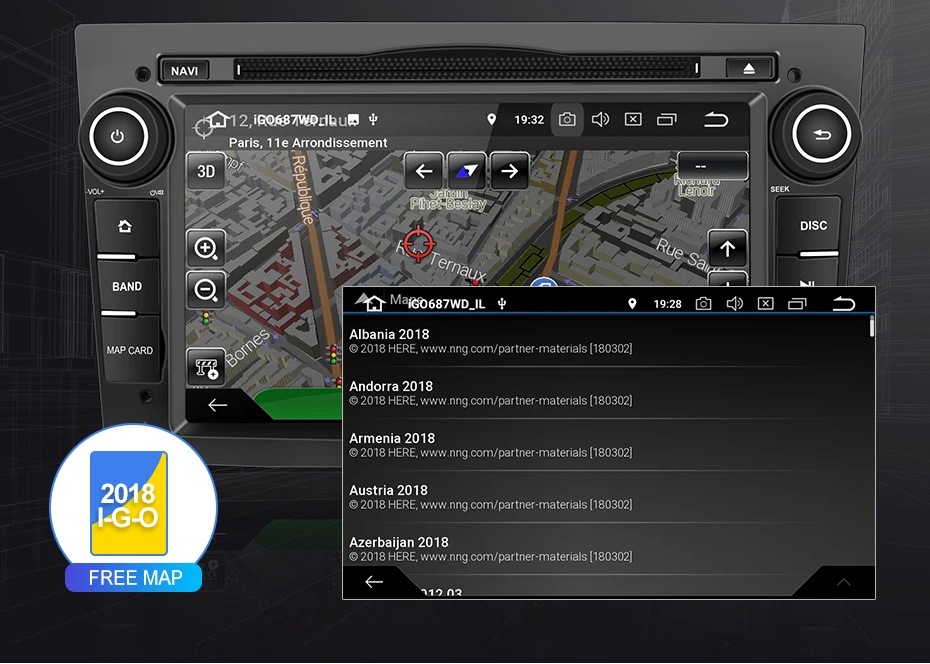Close app via X in map status bar
This screenshot has width=930, height=664.
pos(633,120)
